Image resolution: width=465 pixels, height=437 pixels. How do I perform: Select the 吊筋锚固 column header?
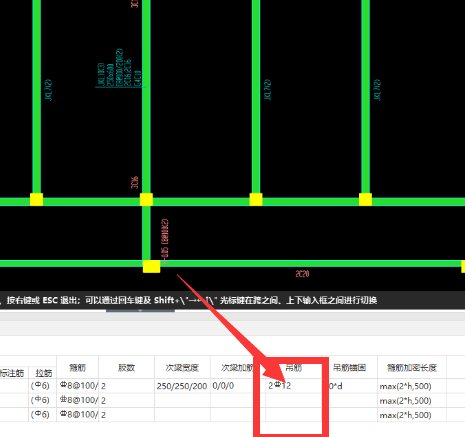pyautogui.click(x=349, y=367)
